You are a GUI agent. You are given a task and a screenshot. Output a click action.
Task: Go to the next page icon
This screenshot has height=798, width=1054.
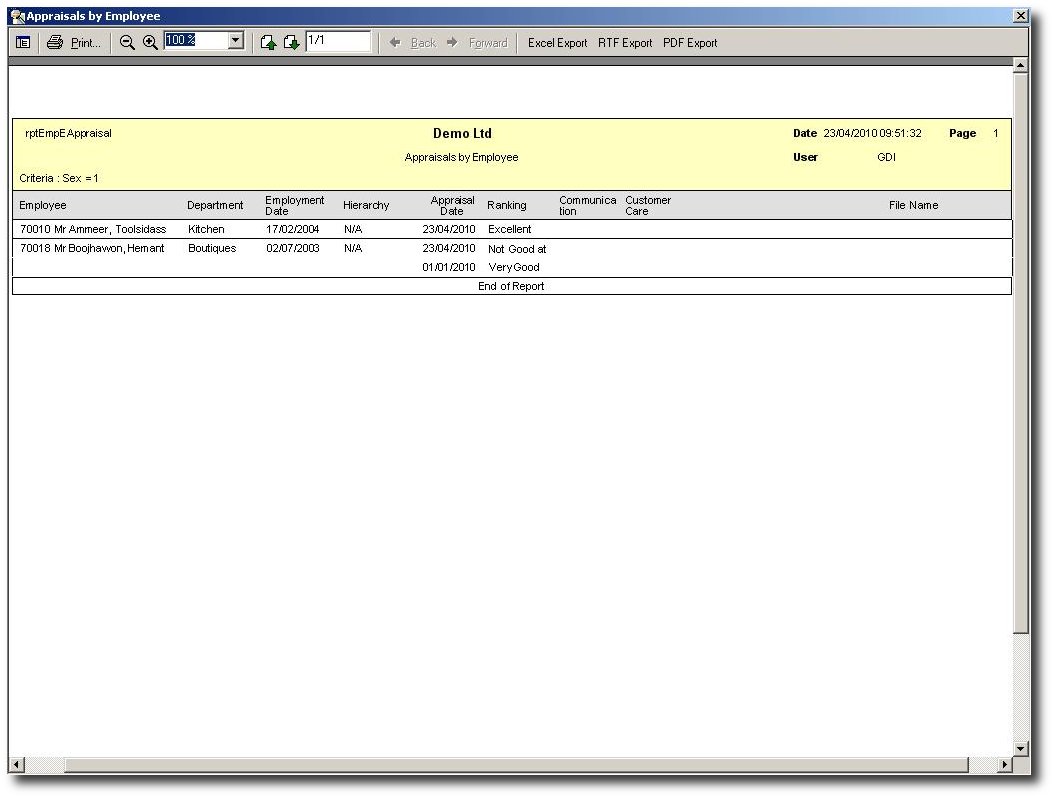291,43
